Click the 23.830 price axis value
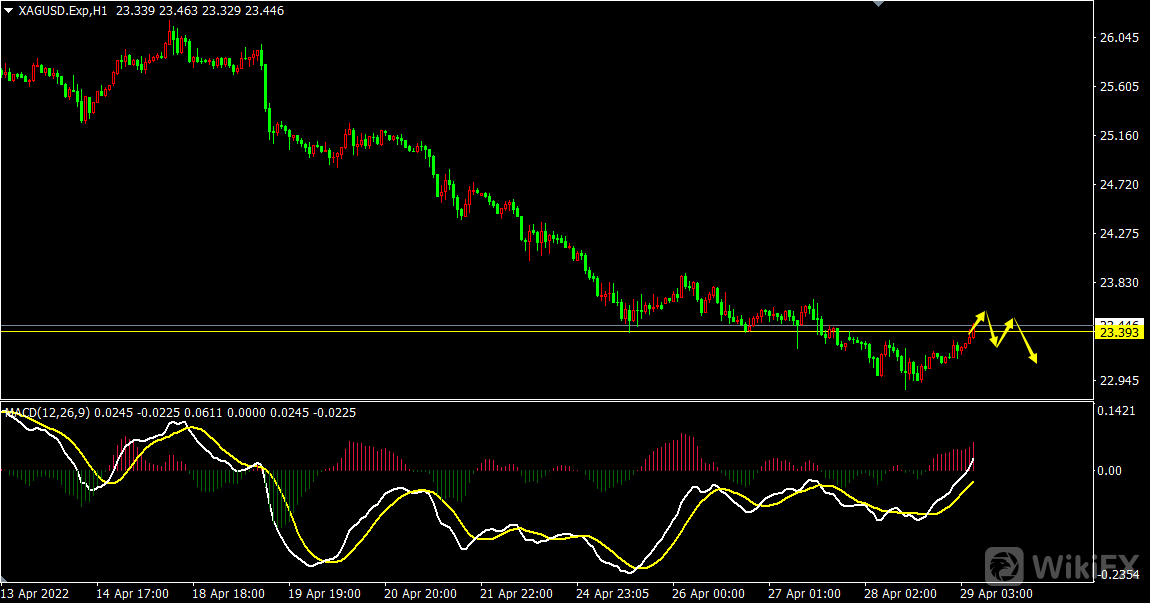This screenshot has height=603, width=1150. tap(1119, 283)
